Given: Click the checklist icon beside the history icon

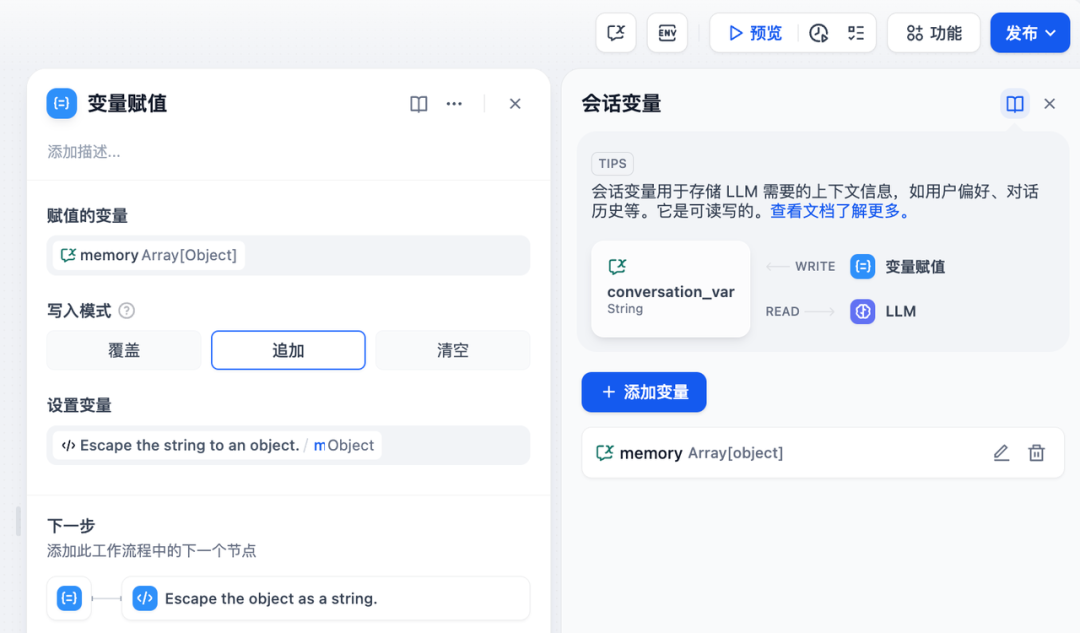Looking at the screenshot, I should (855, 32).
